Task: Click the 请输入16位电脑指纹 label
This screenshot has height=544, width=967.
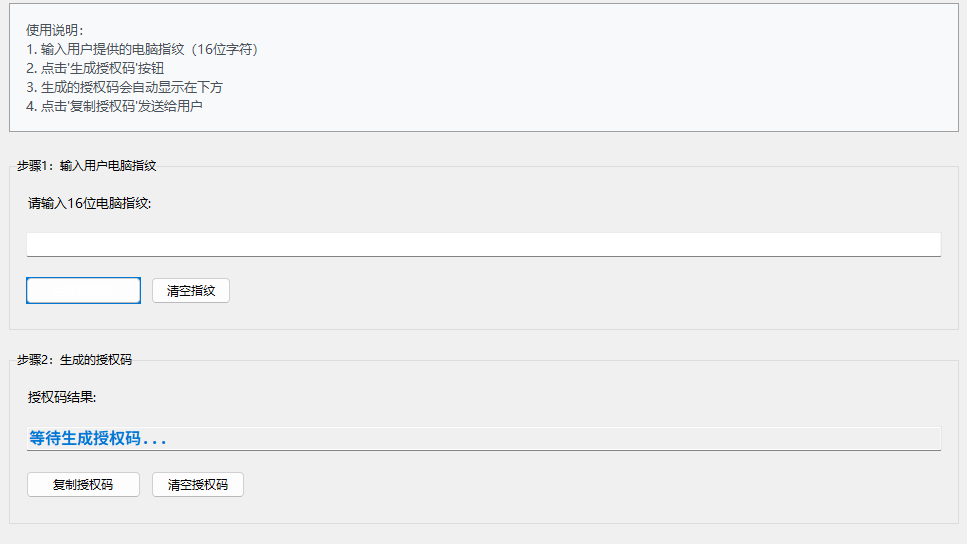Action: pyautogui.click(x=90, y=203)
